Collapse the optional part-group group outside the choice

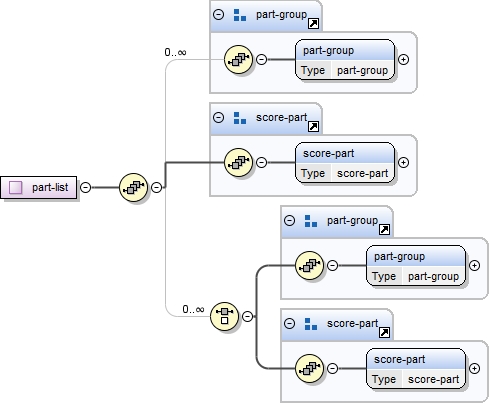pyautogui.click(x=219, y=15)
